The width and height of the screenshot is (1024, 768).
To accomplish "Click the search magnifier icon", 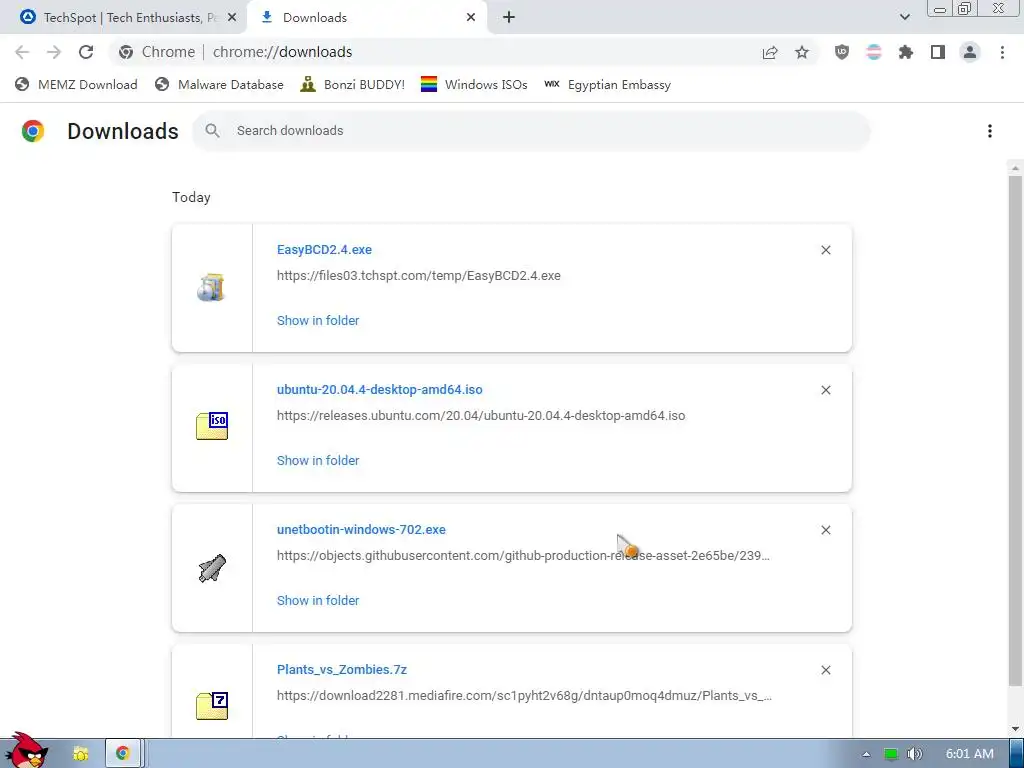I will click(x=212, y=131).
